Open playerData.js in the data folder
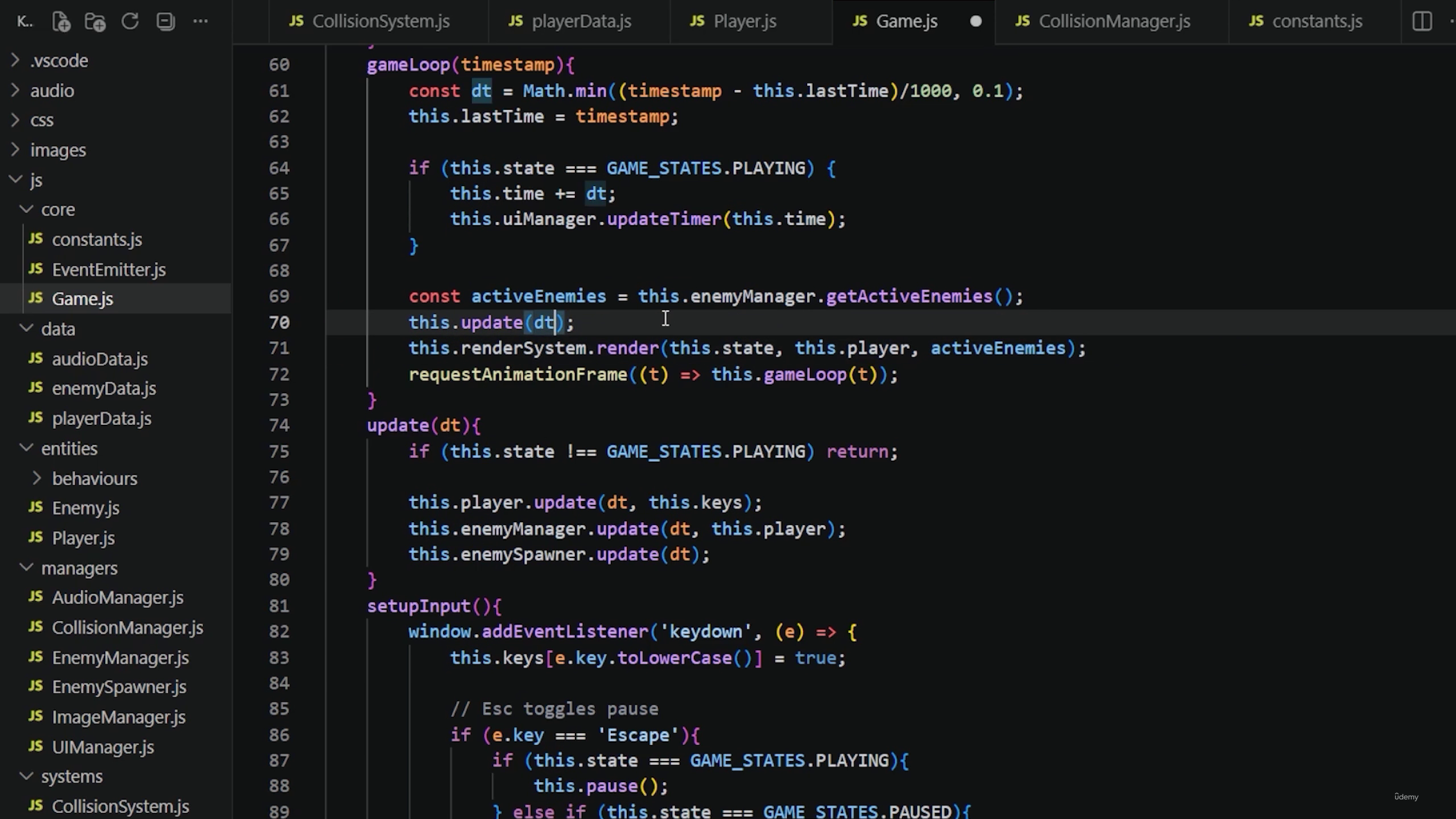This screenshot has height=819, width=1456. pos(115,419)
